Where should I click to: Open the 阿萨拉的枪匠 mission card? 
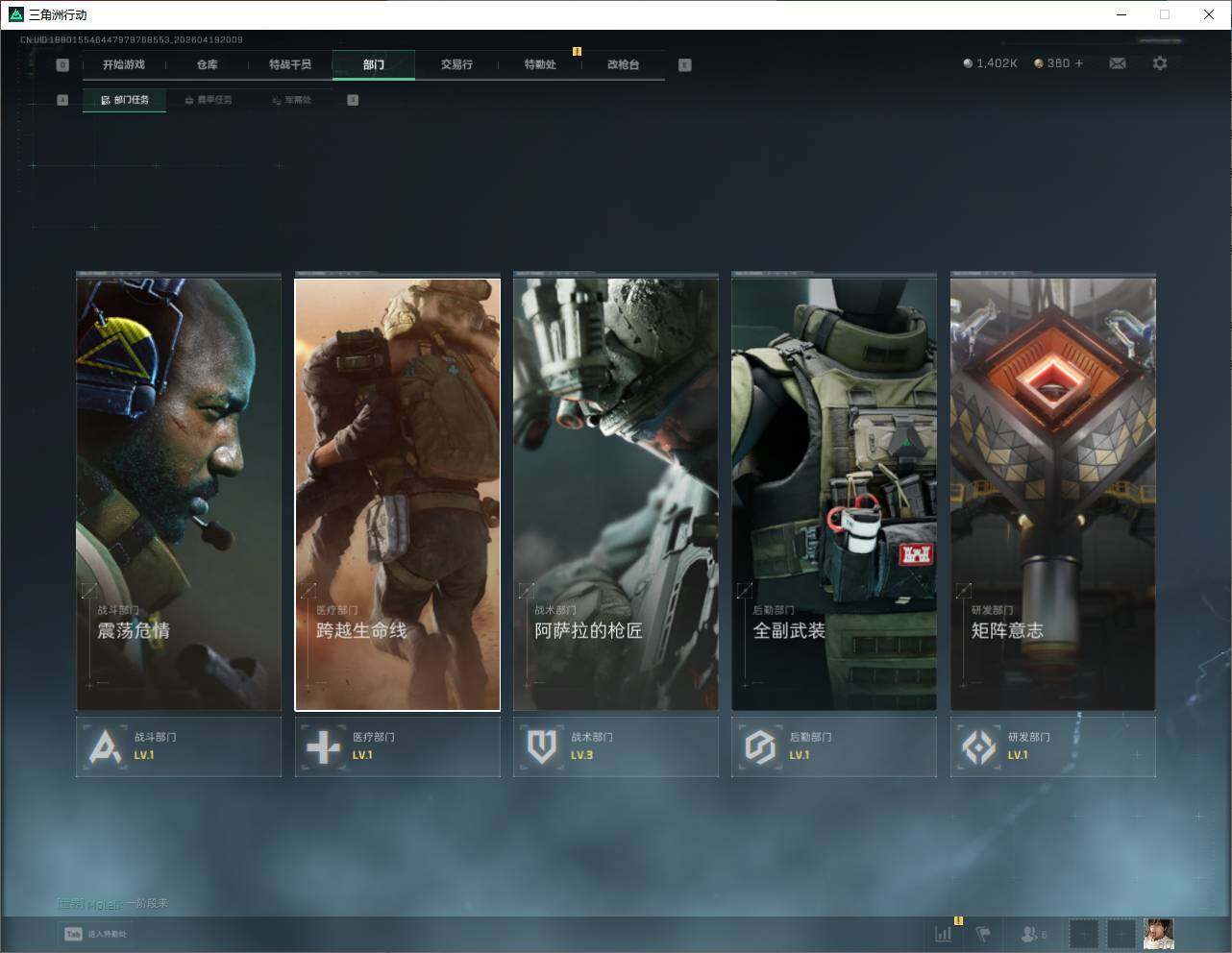(616, 494)
